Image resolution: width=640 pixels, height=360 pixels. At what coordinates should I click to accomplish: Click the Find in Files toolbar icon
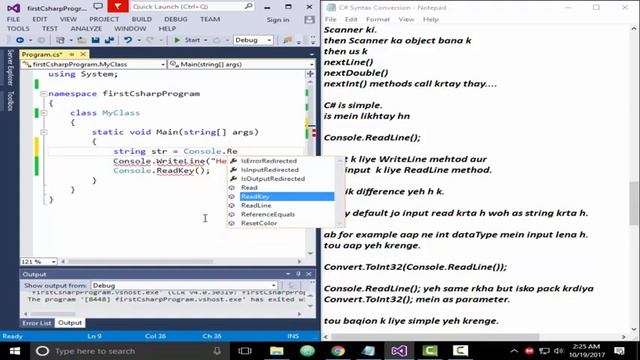[x=287, y=40]
